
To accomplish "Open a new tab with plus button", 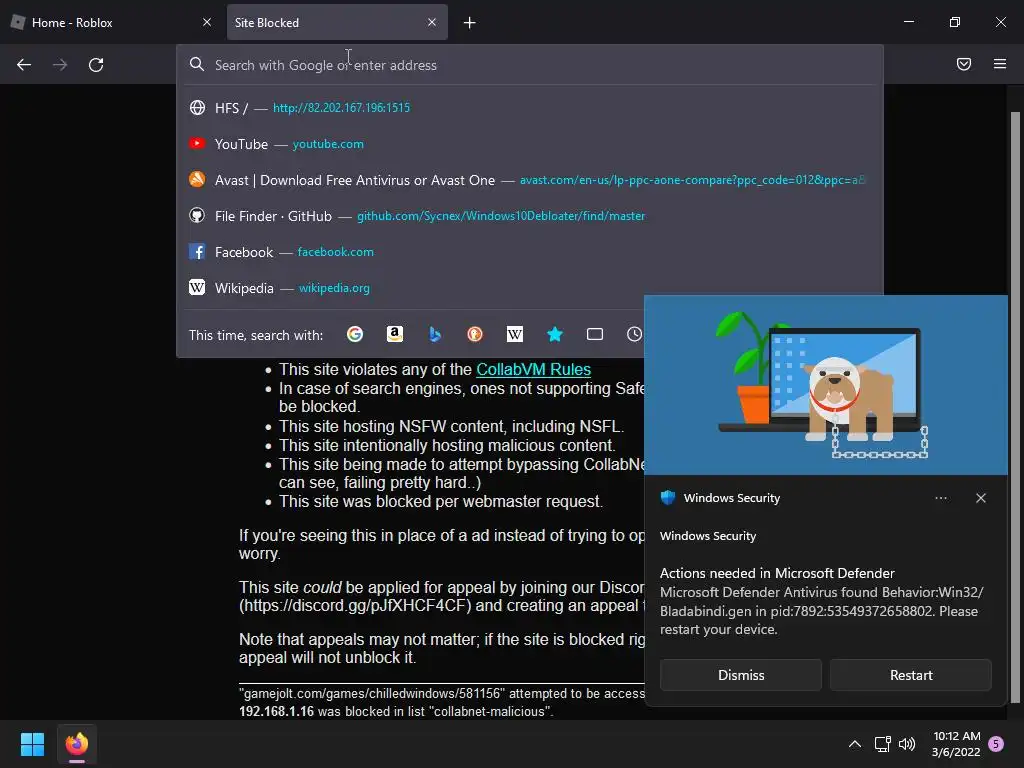I will 470,23.
